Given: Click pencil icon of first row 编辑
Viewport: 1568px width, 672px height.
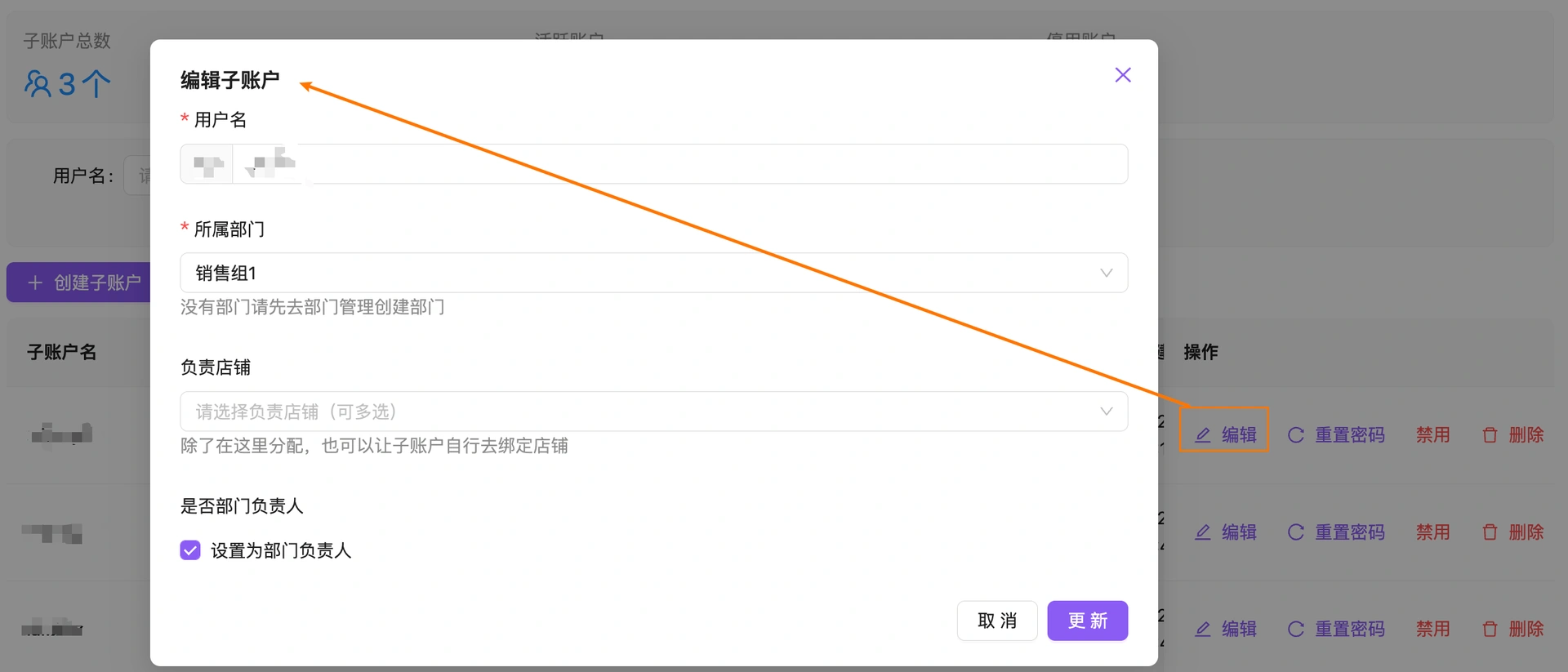Looking at the screenshot, I should 1203,435.
